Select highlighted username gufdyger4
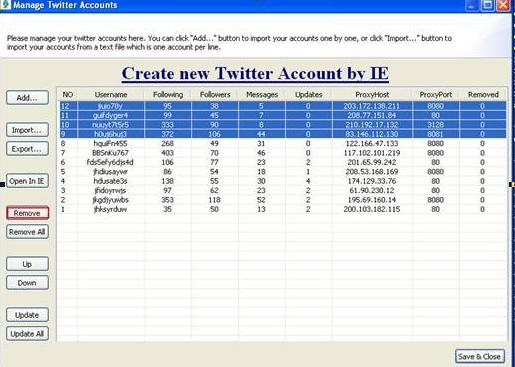The width and height of the screenshot is (515, 367). click(111, 115)
